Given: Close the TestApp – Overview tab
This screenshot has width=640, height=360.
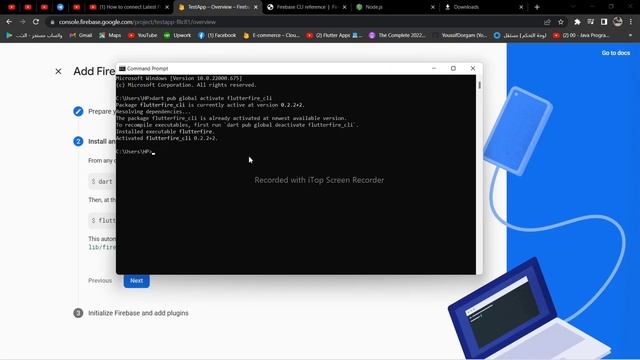Looking at the screenshot, I should tap(256, 7).
